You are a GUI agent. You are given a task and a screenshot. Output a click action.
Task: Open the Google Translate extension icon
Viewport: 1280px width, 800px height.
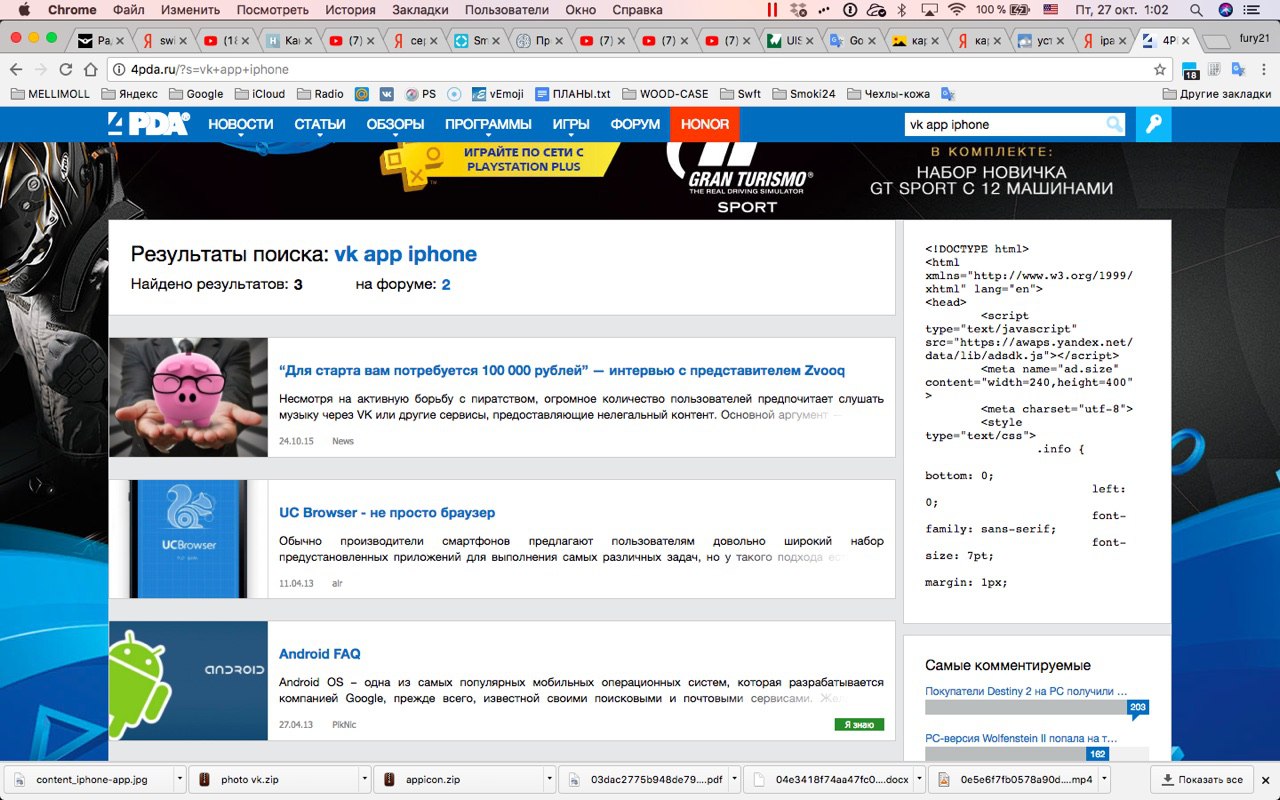1238,70
